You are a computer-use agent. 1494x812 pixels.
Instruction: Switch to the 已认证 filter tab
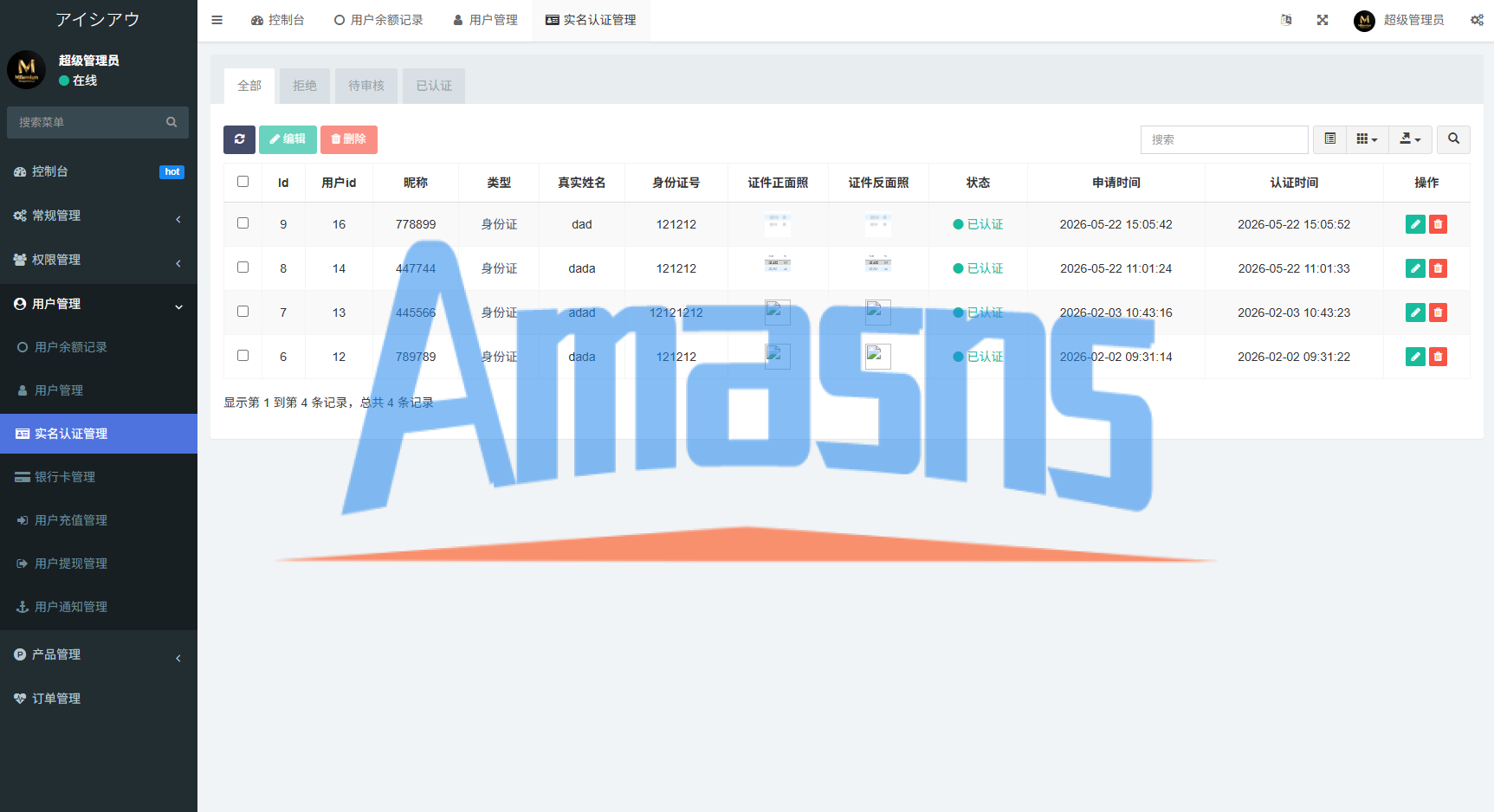(434, 86)
